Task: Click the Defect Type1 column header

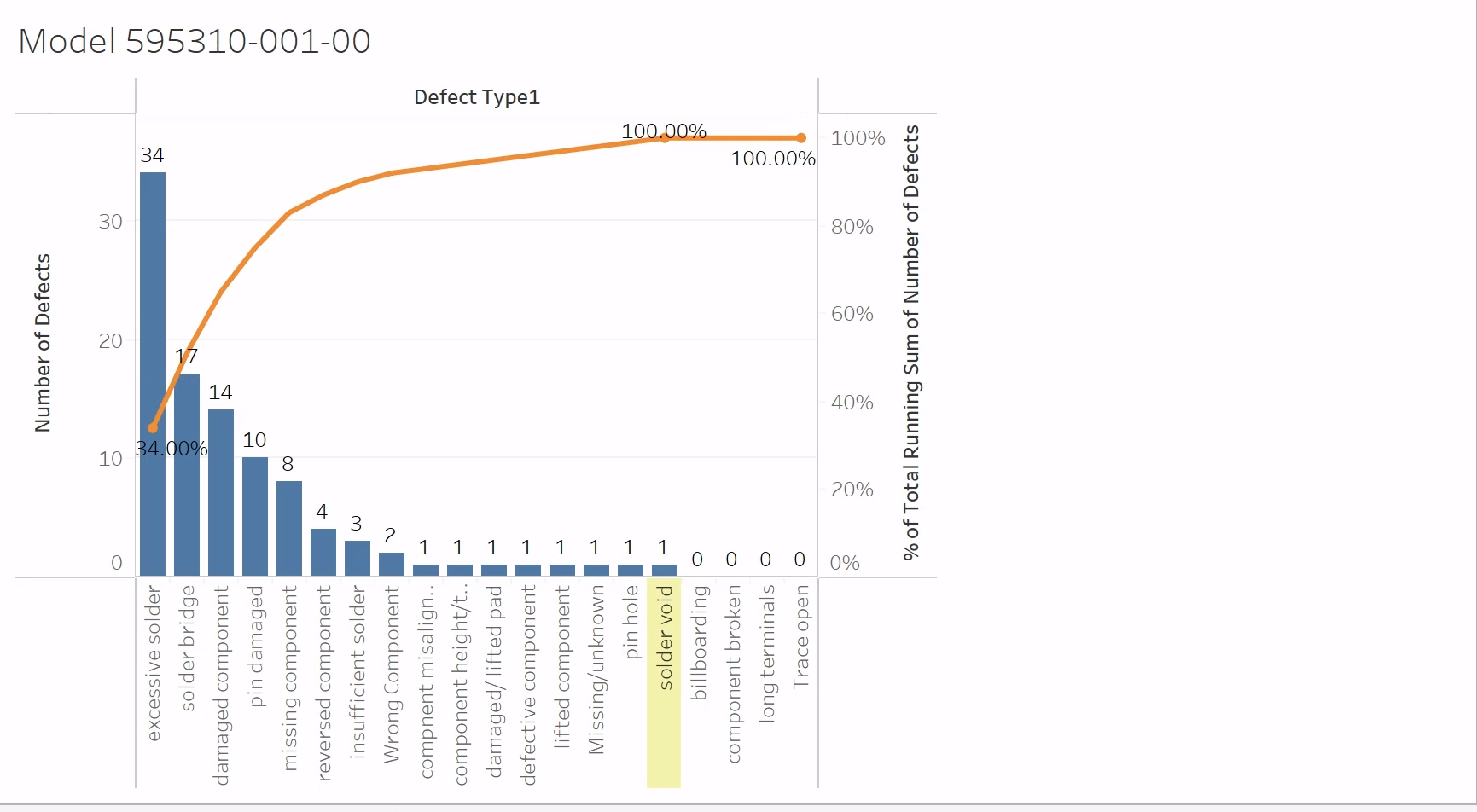Action: (x=476, y=97)
